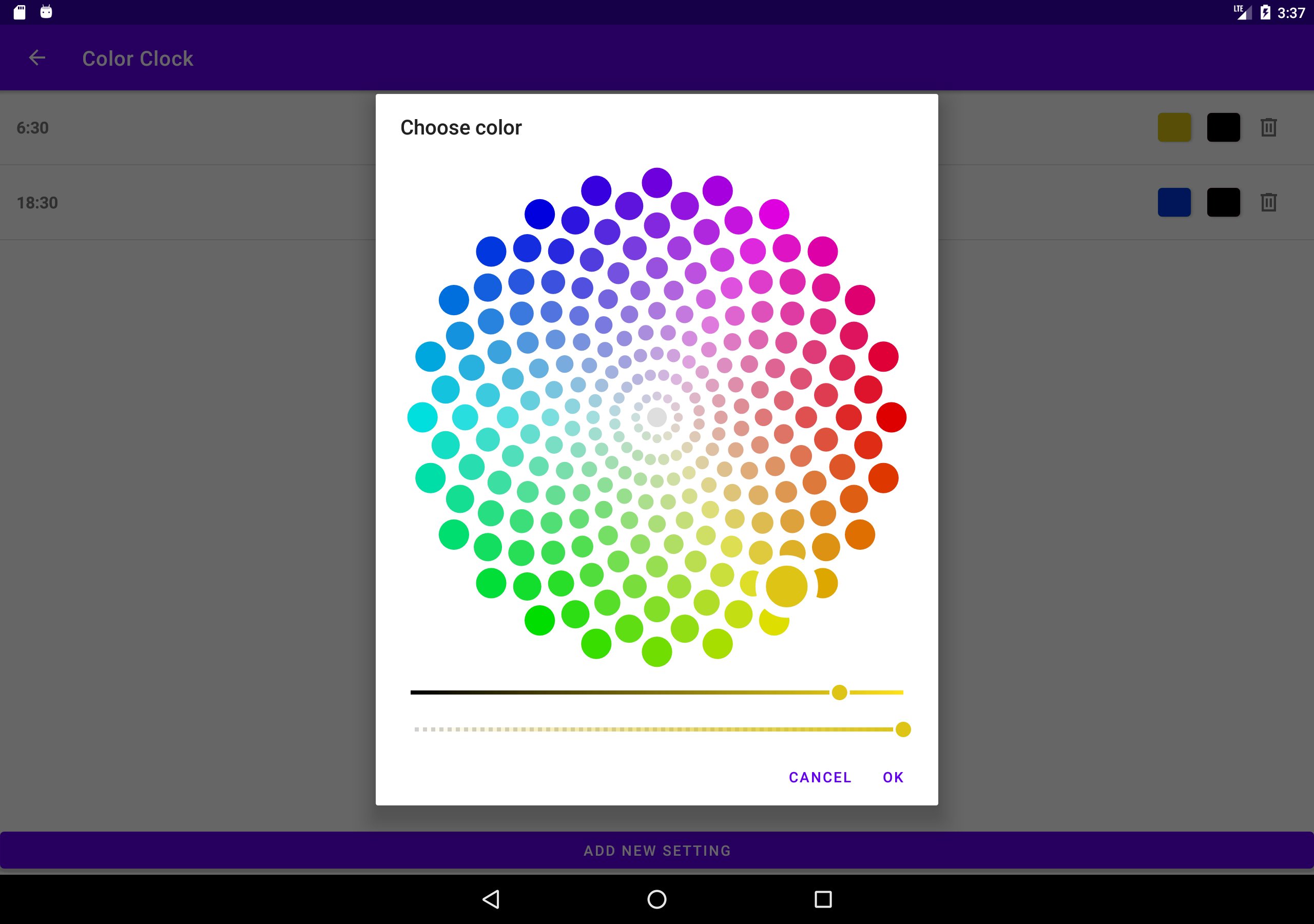Tap the battery icon in the status bar

click(x=1265, y=12)
